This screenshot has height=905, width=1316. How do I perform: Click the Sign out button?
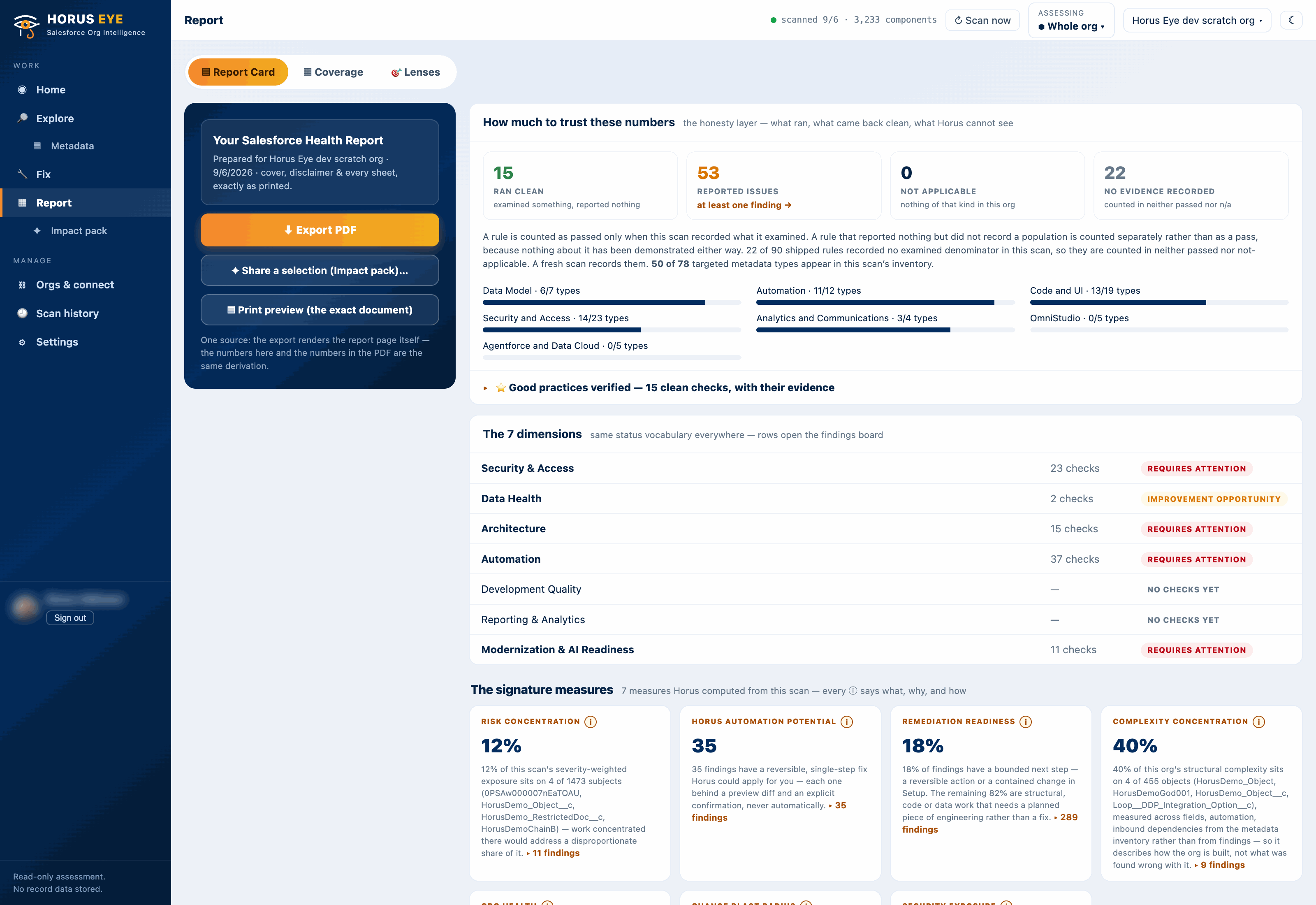click(x=70, y=617)
